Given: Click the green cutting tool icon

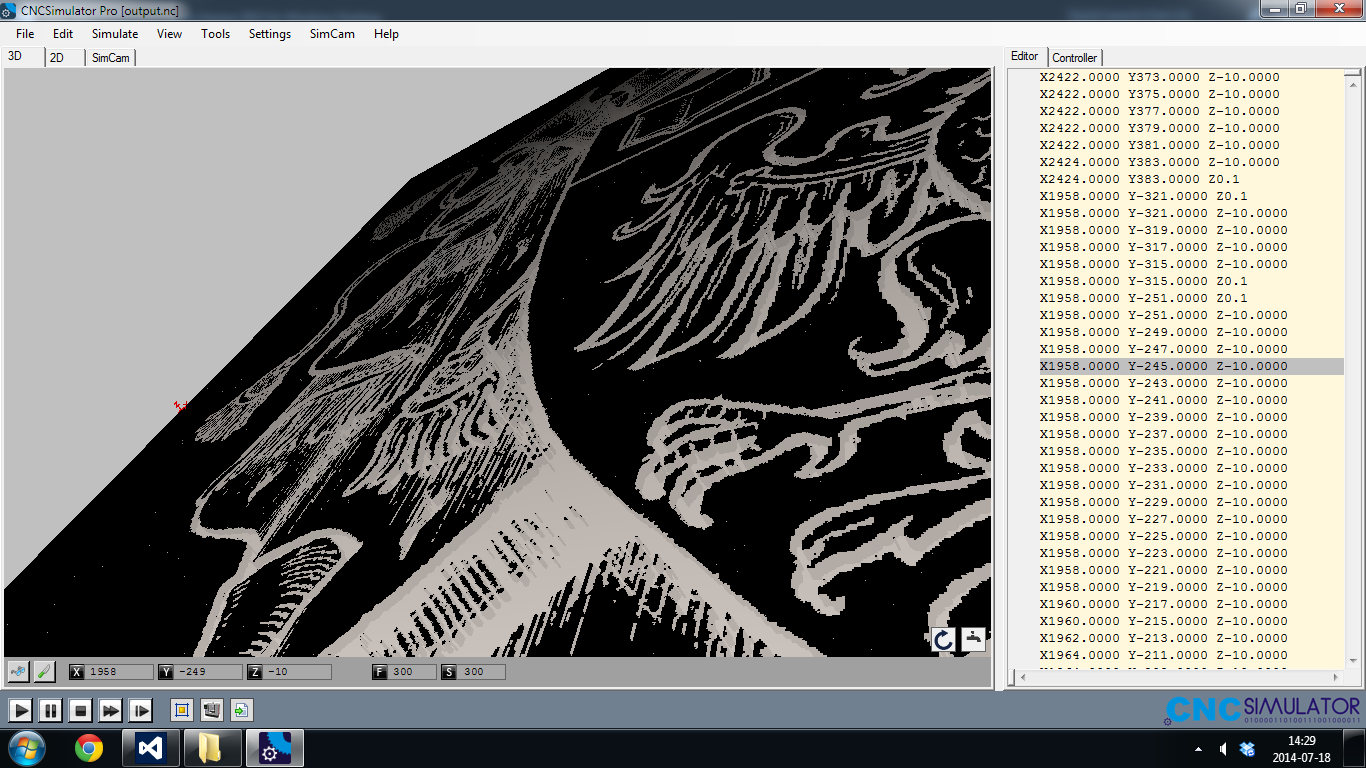Looking at the screenshot, I should click(x=44, y=672).
